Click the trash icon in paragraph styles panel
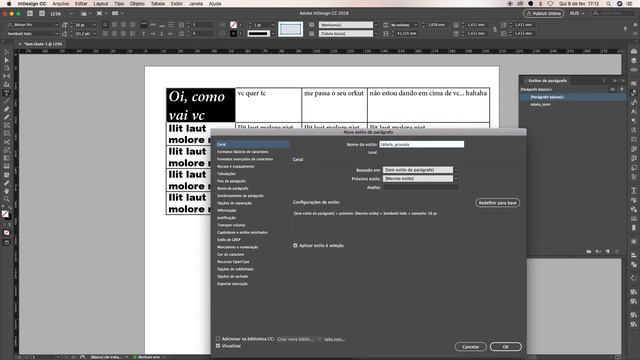This screenshot has height=360, width=640. click(617, 251)
